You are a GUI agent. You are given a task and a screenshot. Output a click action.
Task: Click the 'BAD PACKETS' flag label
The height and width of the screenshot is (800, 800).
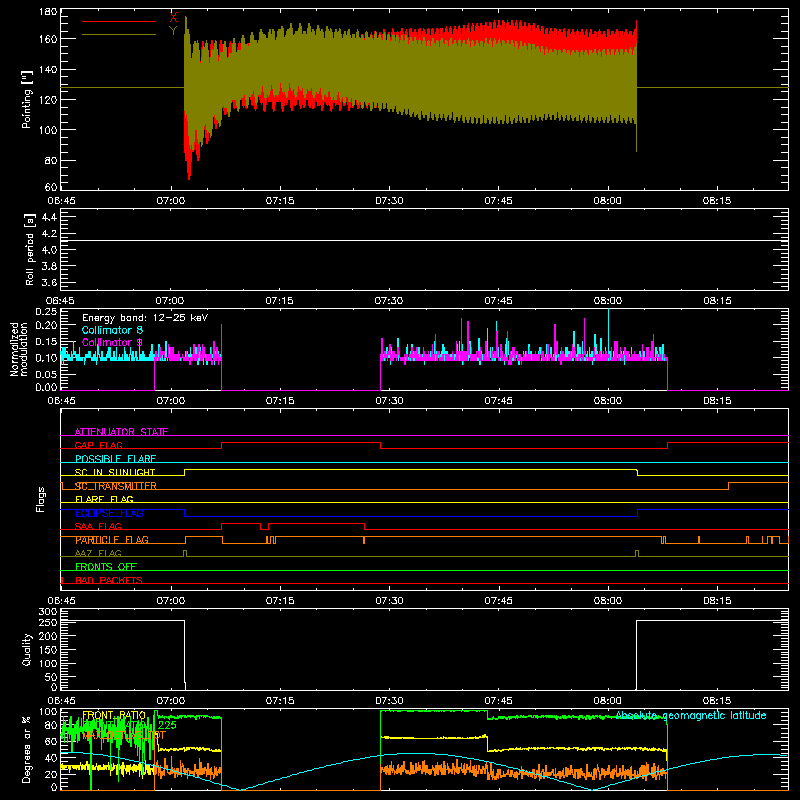(109, 581)
